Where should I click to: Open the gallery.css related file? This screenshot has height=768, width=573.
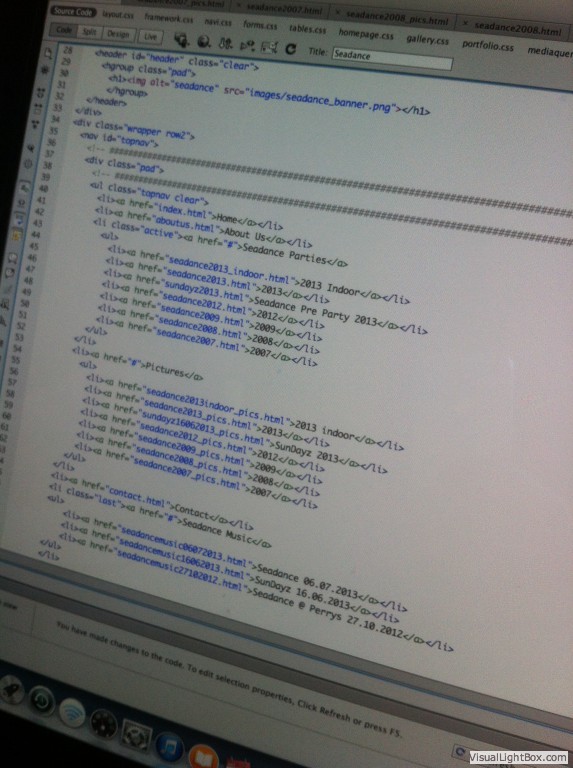click(x=428, y=39)
